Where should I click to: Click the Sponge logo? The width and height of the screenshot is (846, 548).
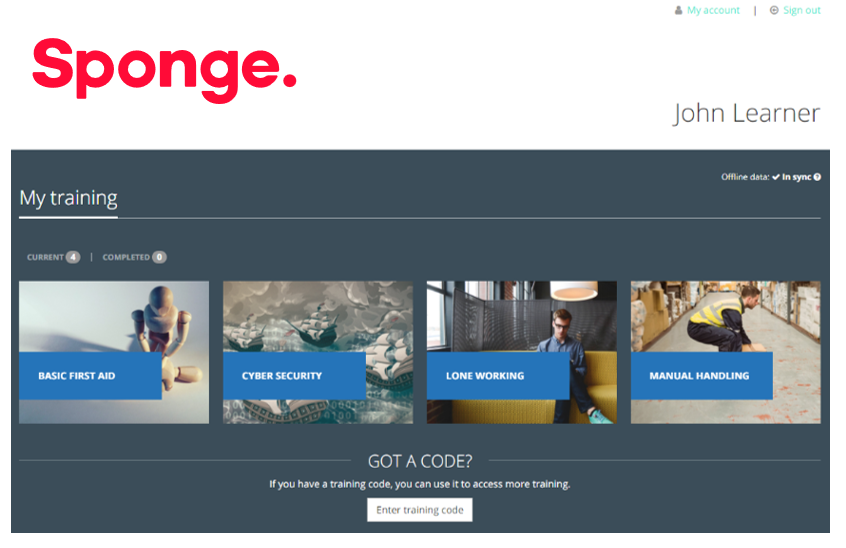pyautogui.click(x=165, y=70)
